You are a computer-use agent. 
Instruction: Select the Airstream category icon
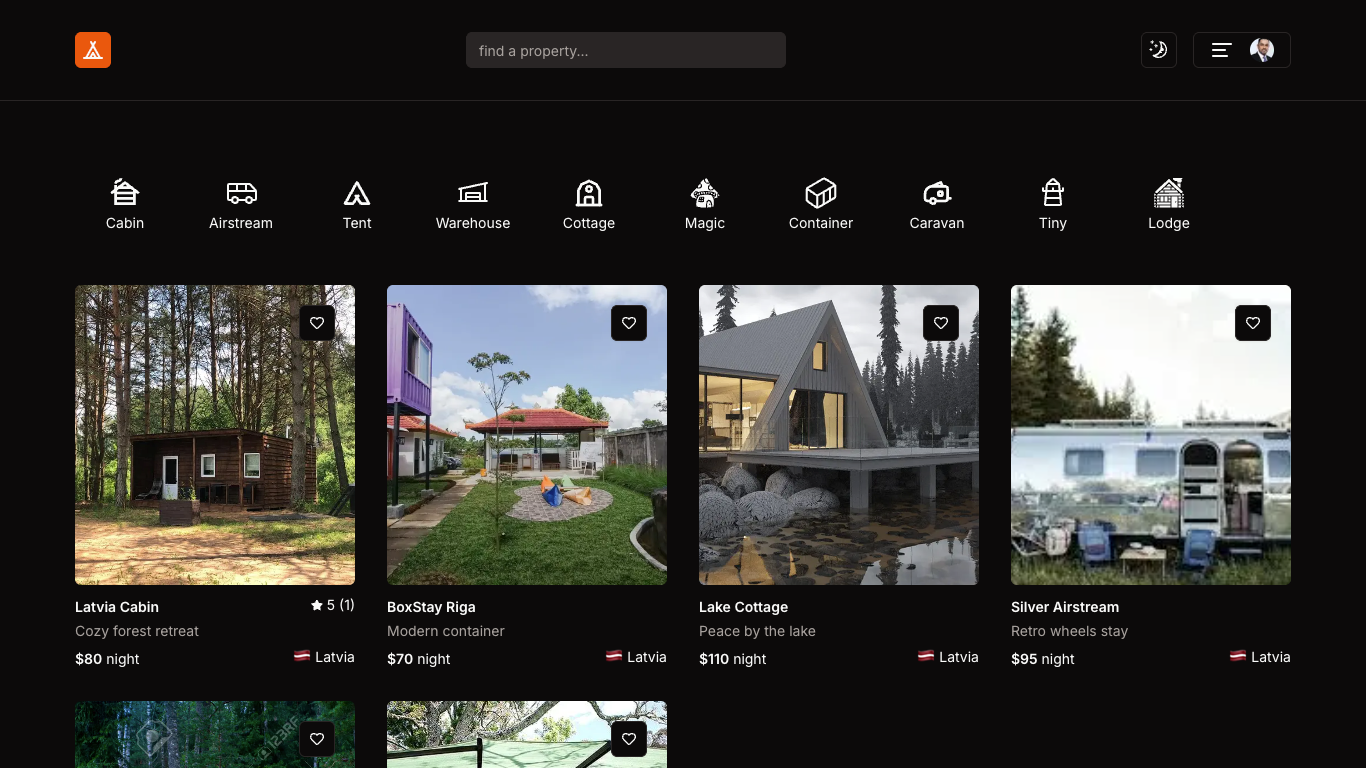pos(241,204)
